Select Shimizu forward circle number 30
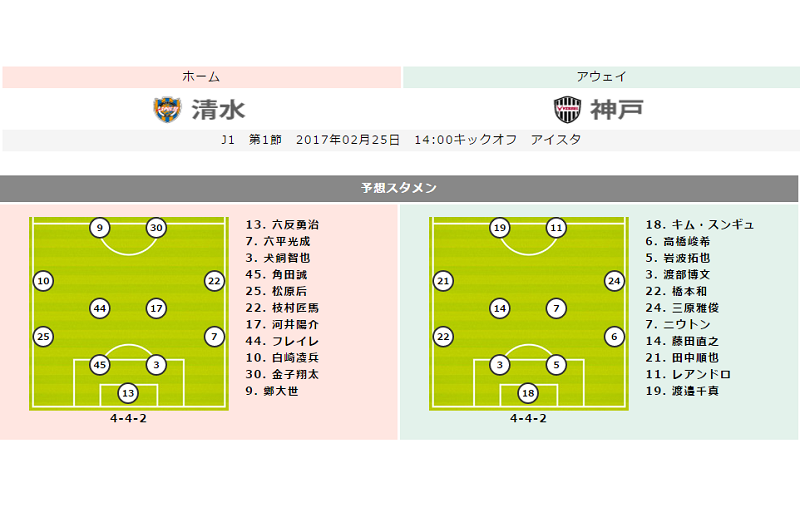800x532 pixels. tap(156, 227)
